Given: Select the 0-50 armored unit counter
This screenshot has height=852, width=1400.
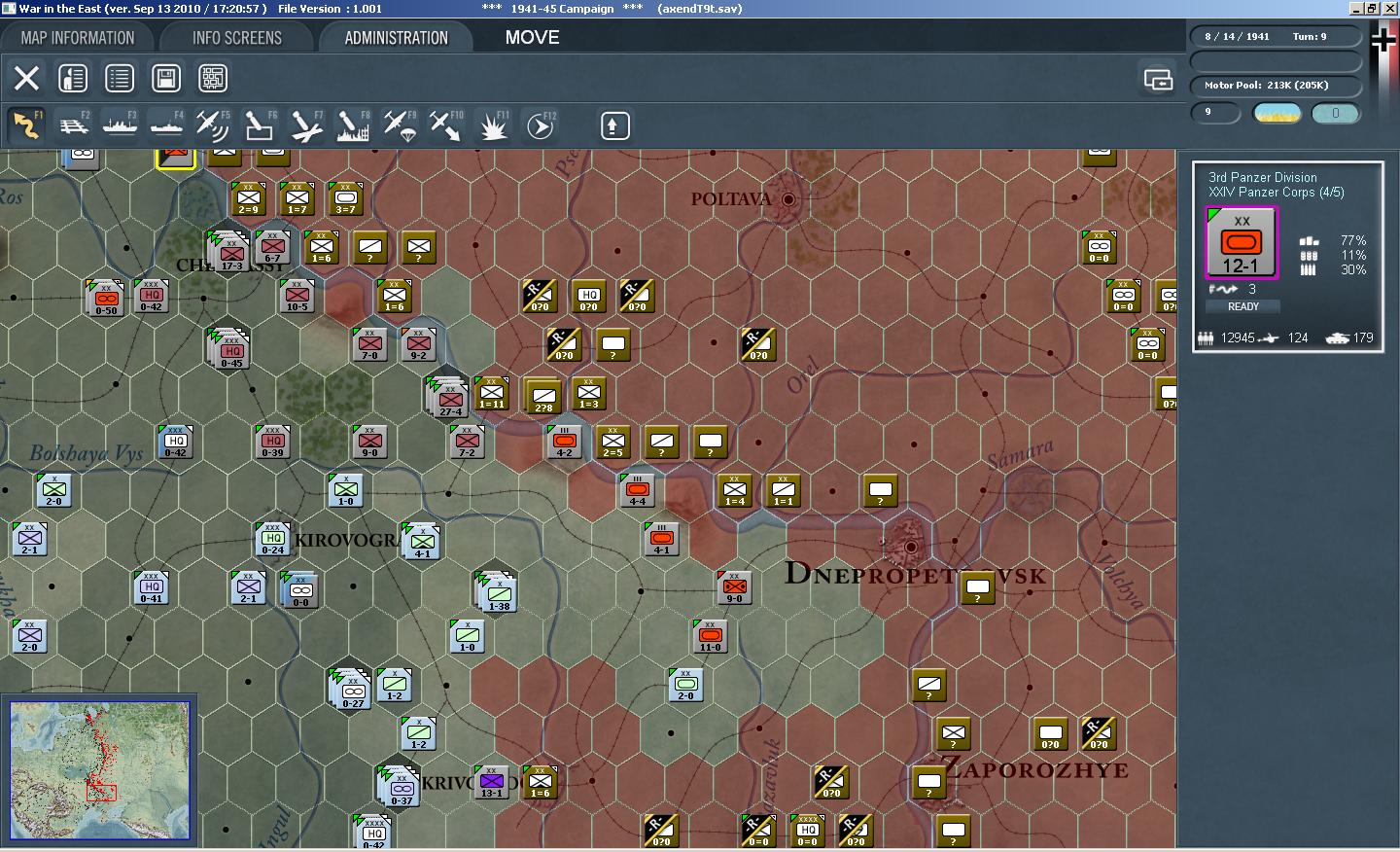Looking at the screenshot, I should (x=106, y=297).
